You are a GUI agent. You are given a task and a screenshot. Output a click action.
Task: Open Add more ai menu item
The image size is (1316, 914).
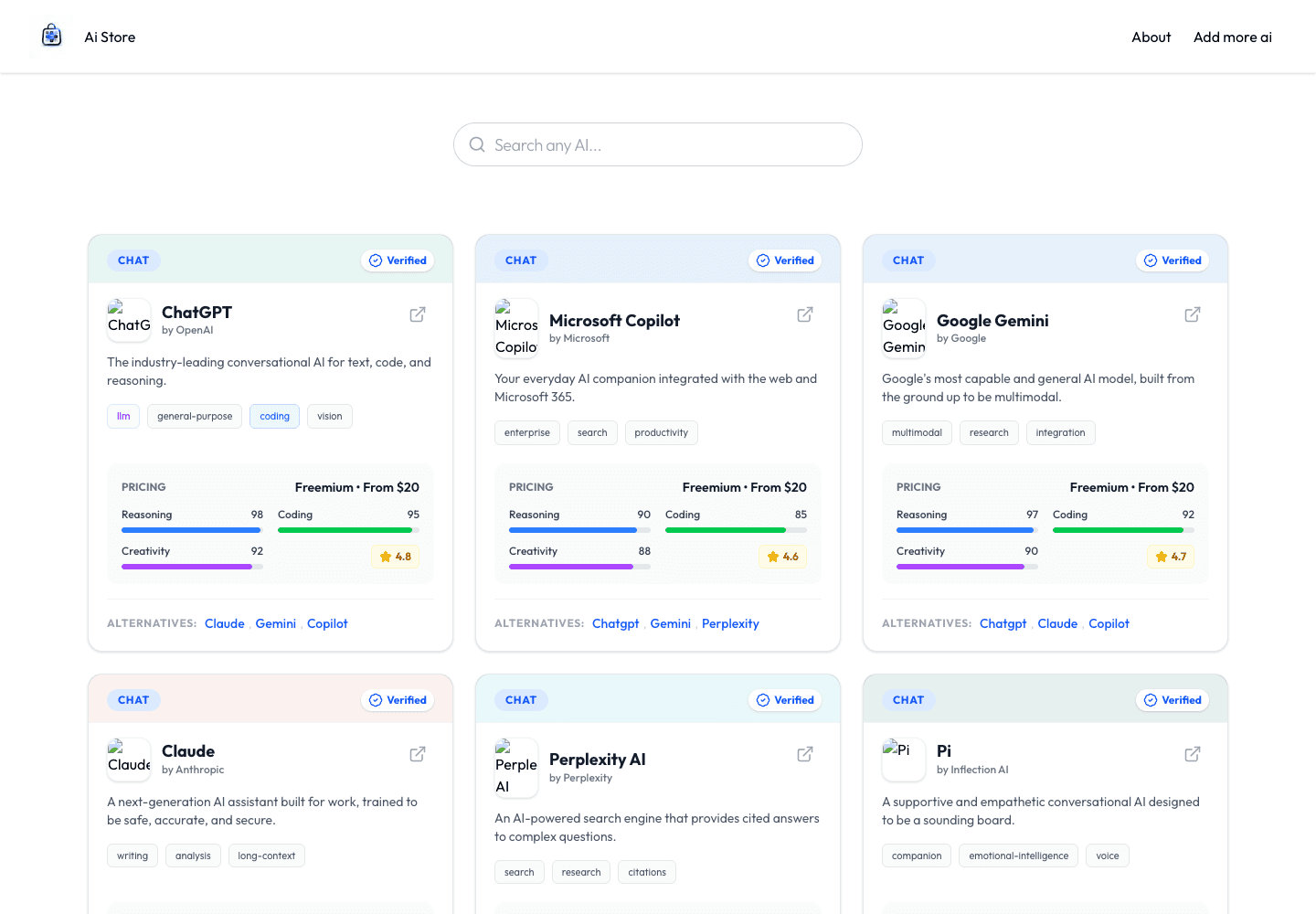pos(1232,37)
